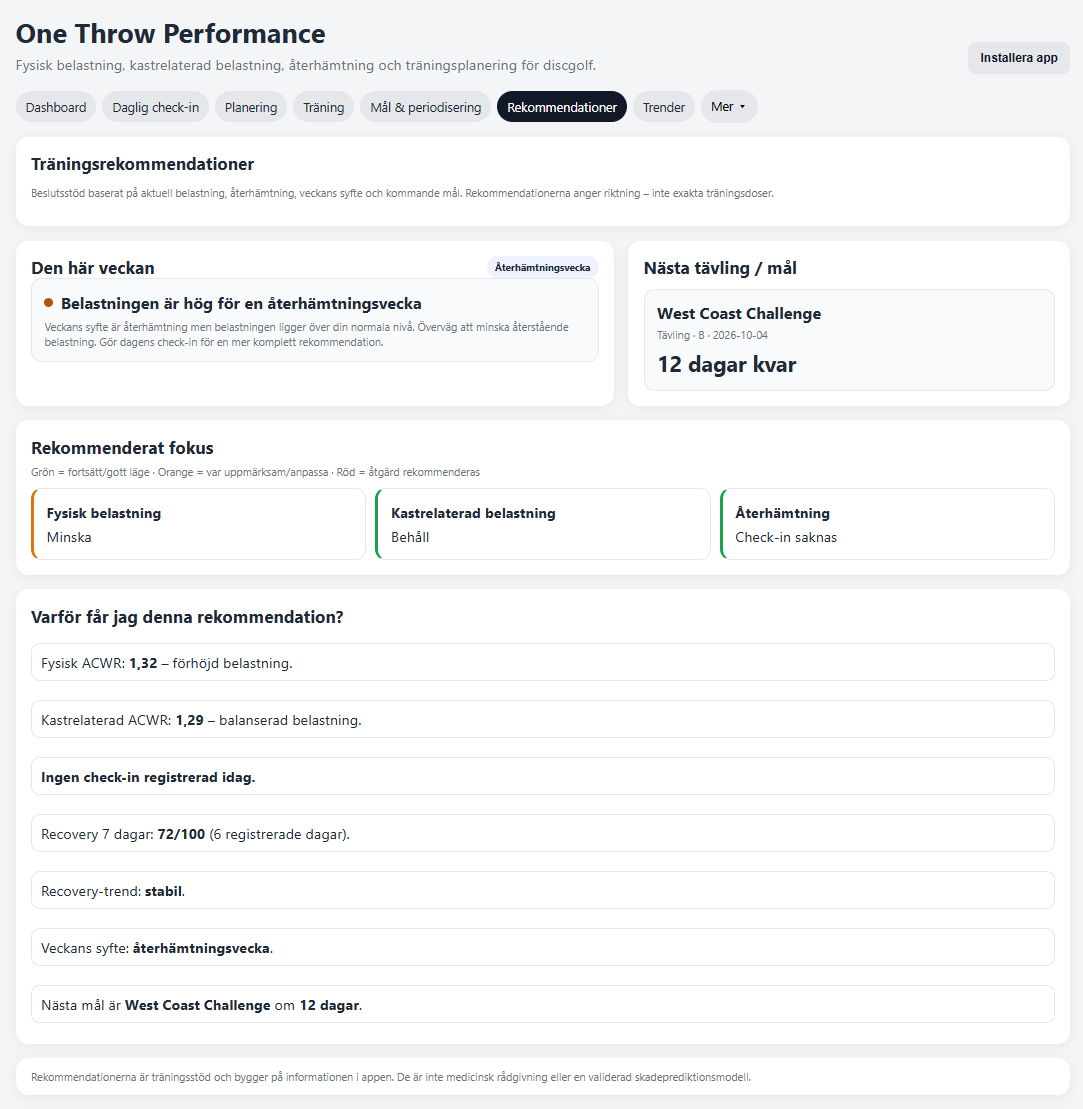Click the 'Tävling · B · 2026-10-04' text
This screenshot has width=1083, height=1109.
click(x=712, y=335)
